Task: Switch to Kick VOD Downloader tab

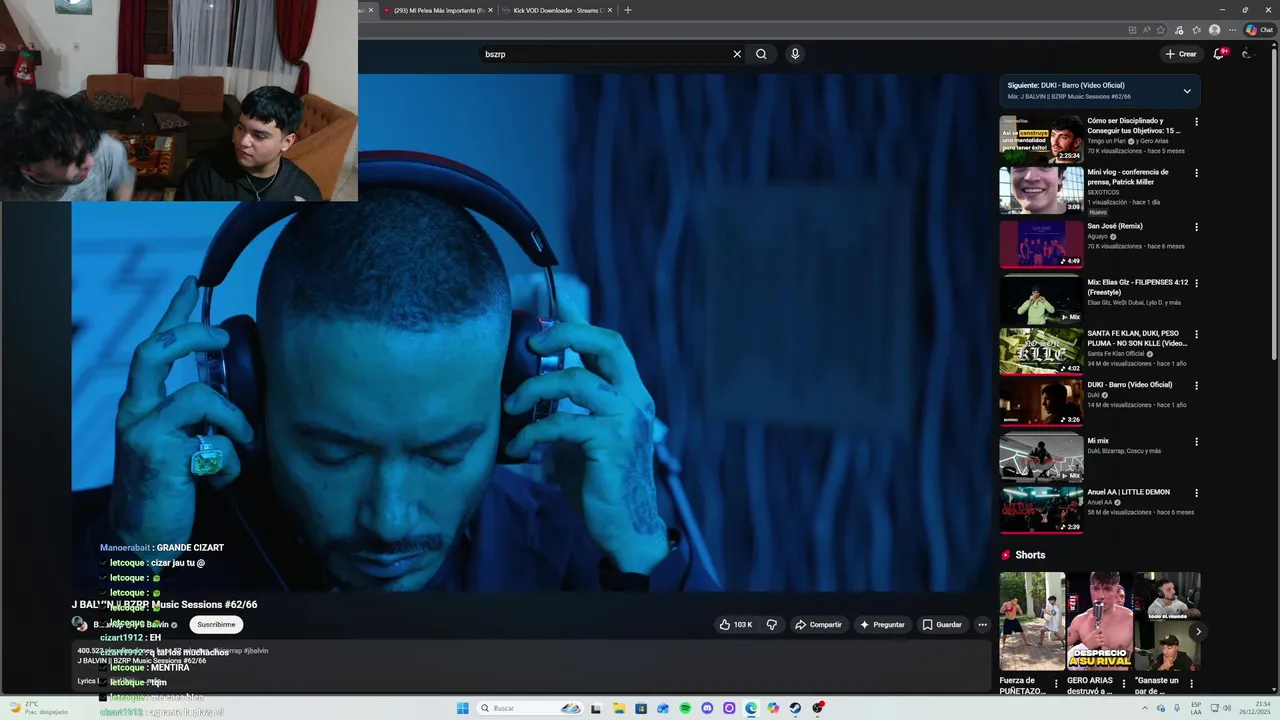Action: (x=557, y=10)
